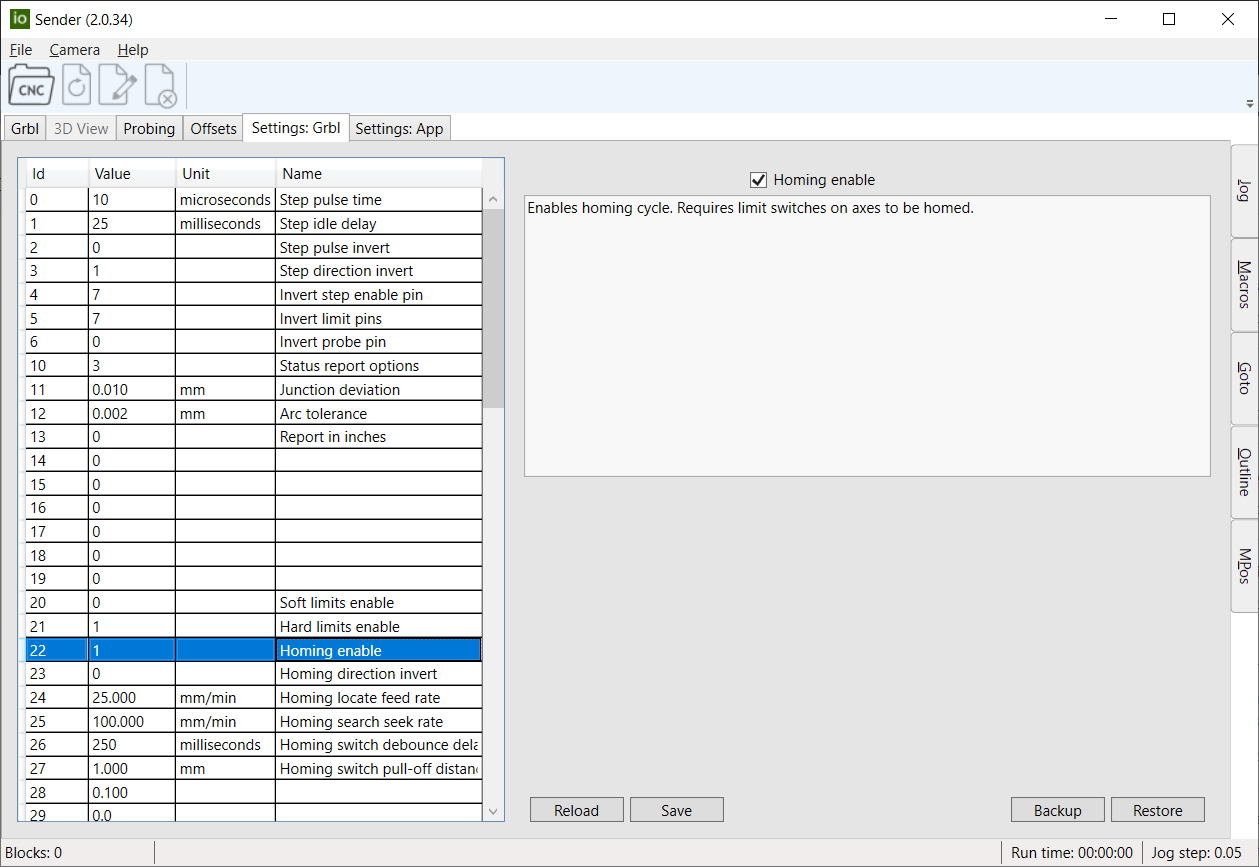The height and width of the screenshot is (867, 1259).
Task: Click the toolbar overflow arrow at right
Action: click(1249, 104)
